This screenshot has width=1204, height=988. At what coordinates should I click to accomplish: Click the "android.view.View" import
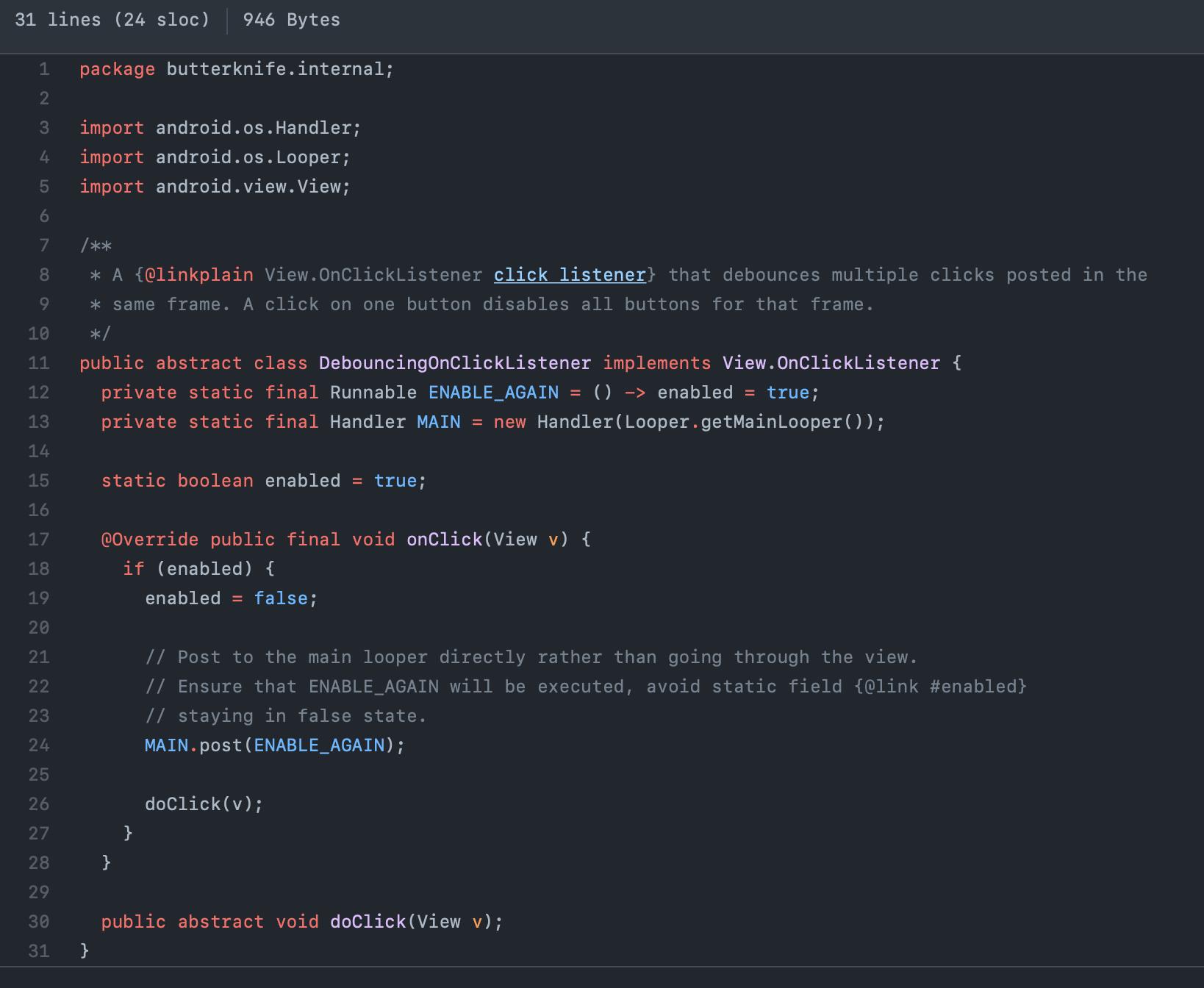coord(248,187)
